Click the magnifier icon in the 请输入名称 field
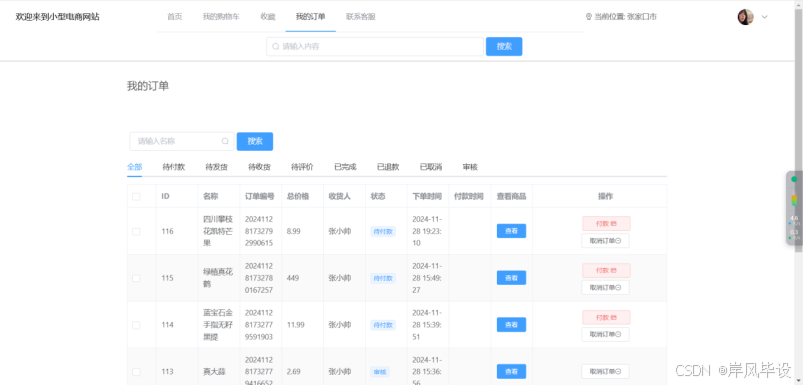This screenshot has width=803, height=386. 225,141
